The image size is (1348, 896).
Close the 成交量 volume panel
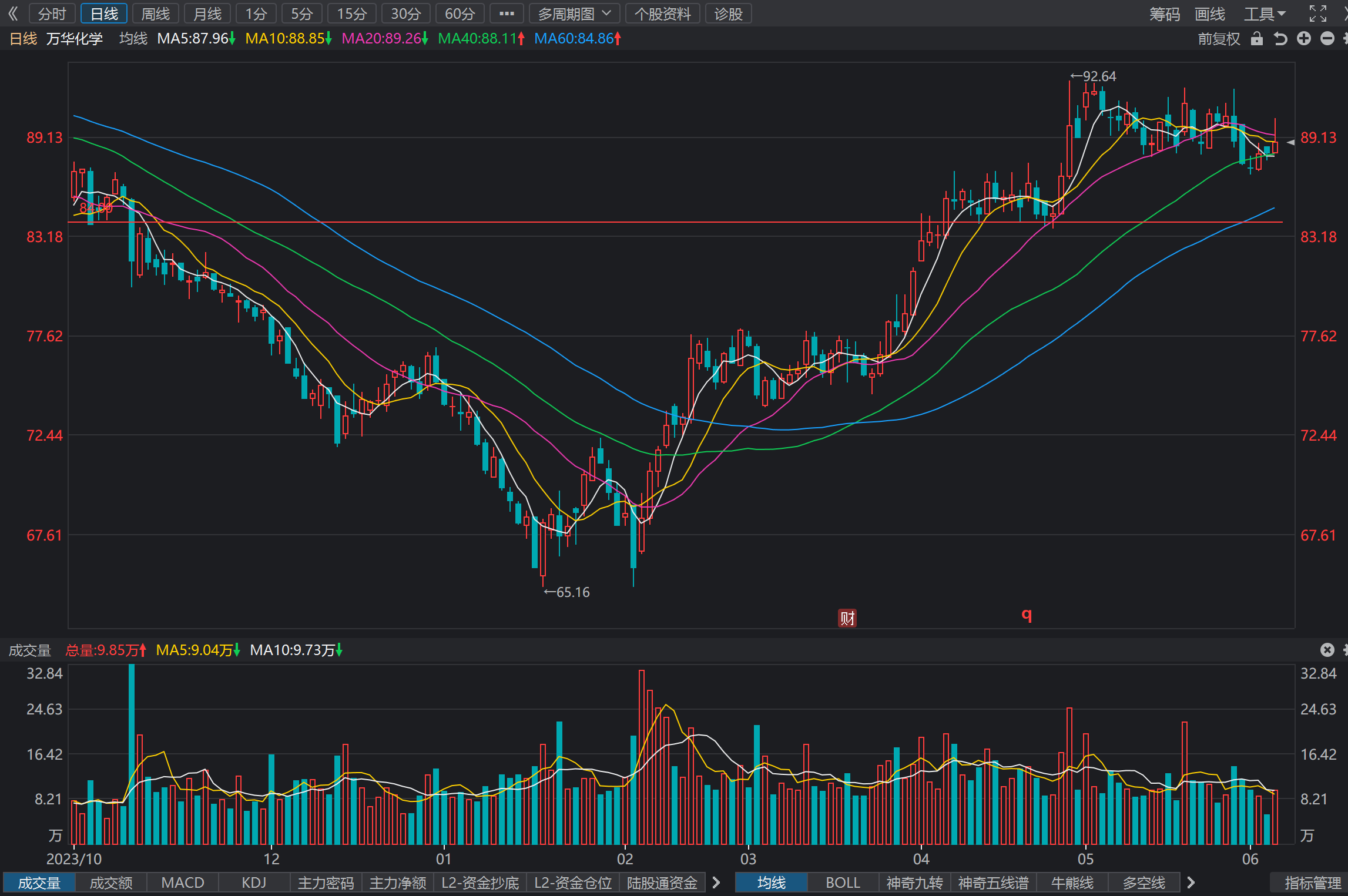click(1327, 649)
